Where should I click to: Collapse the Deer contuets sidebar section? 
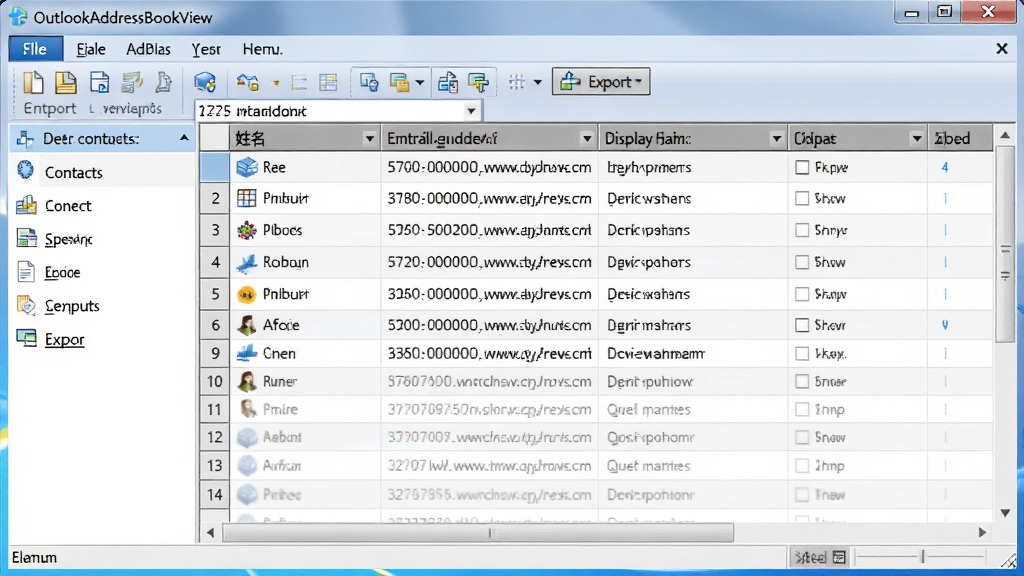pos(184,138)
